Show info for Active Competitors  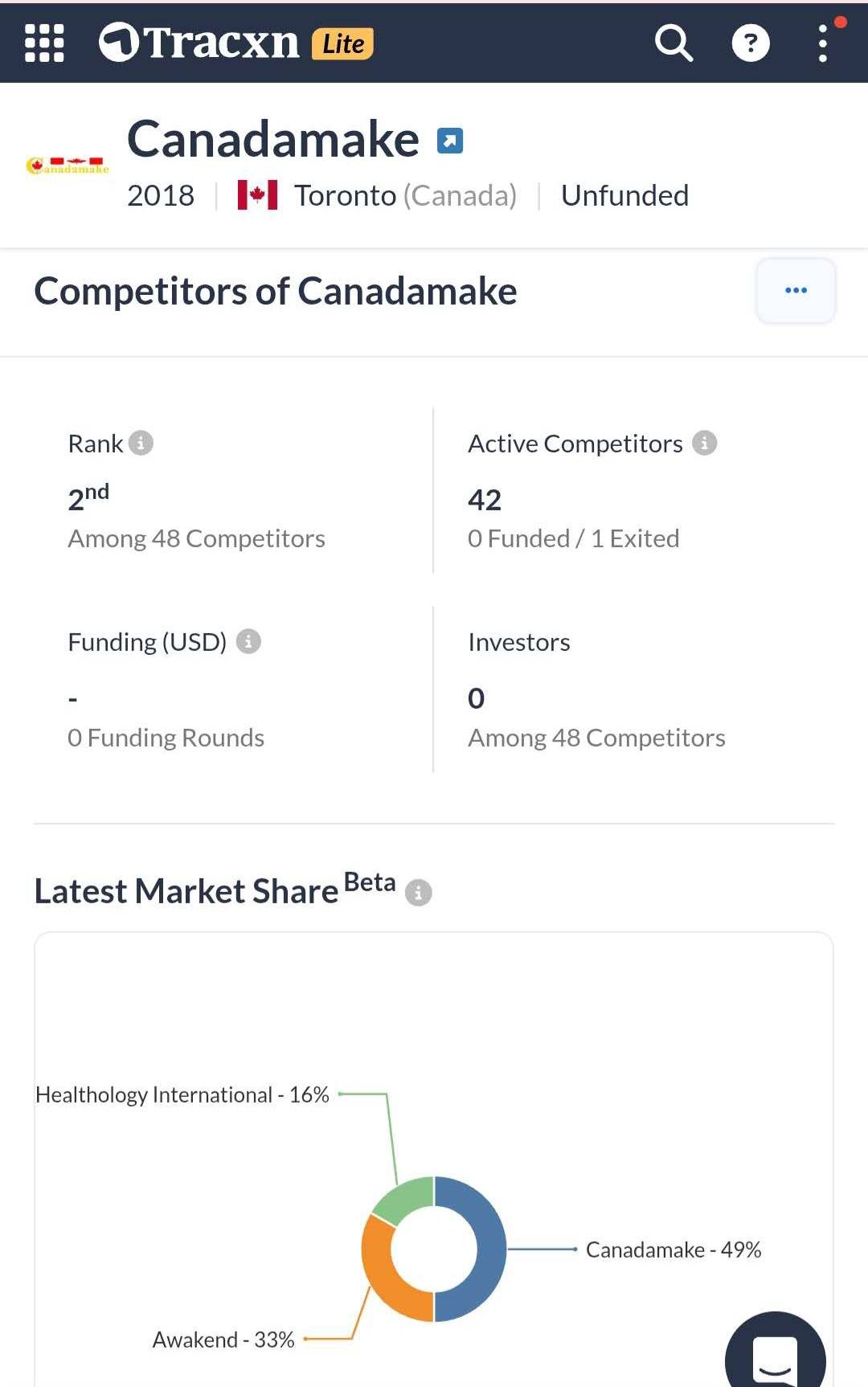(x=704, y=443)
